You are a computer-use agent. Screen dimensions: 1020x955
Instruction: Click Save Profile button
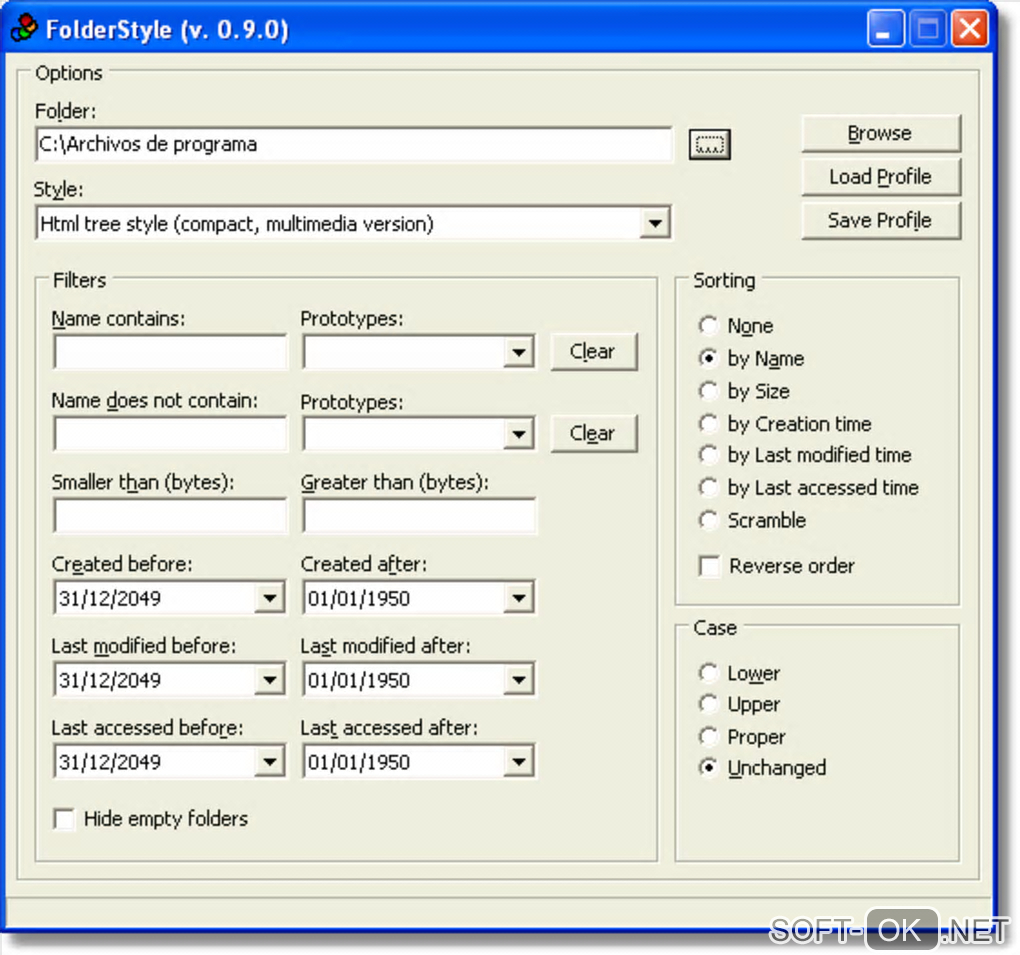coord(881,221)
